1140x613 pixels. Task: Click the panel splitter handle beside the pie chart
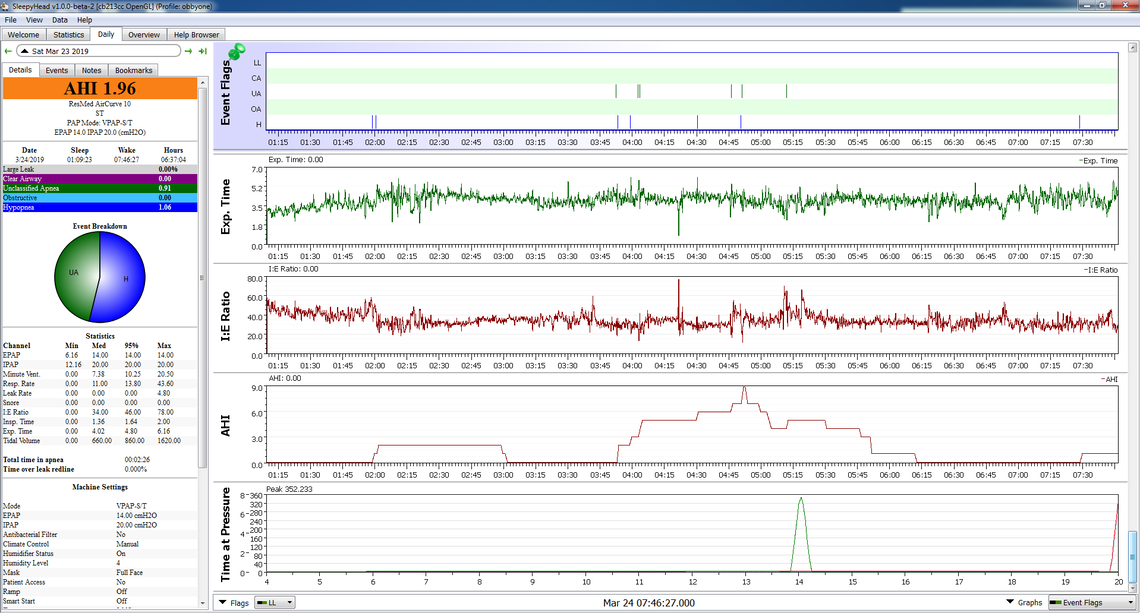coord(202,278)
